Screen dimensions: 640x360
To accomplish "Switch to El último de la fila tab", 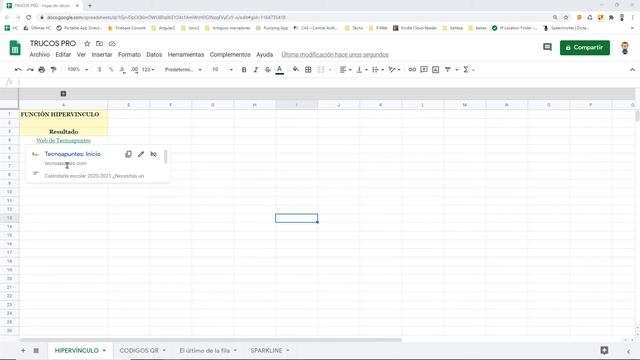I will pyautogui.click(x=205, y=351).
